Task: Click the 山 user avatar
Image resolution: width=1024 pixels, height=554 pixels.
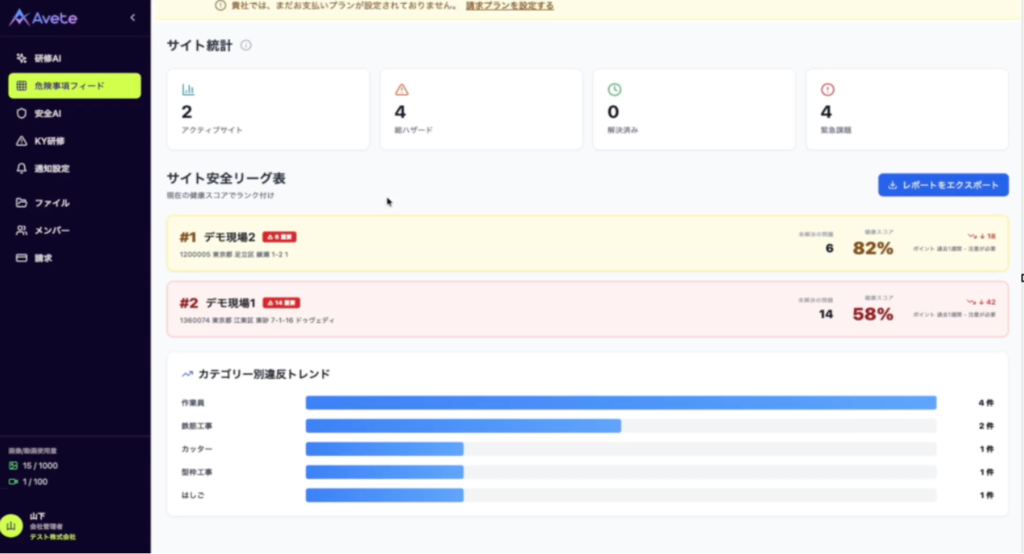Action: coord(13,526)
